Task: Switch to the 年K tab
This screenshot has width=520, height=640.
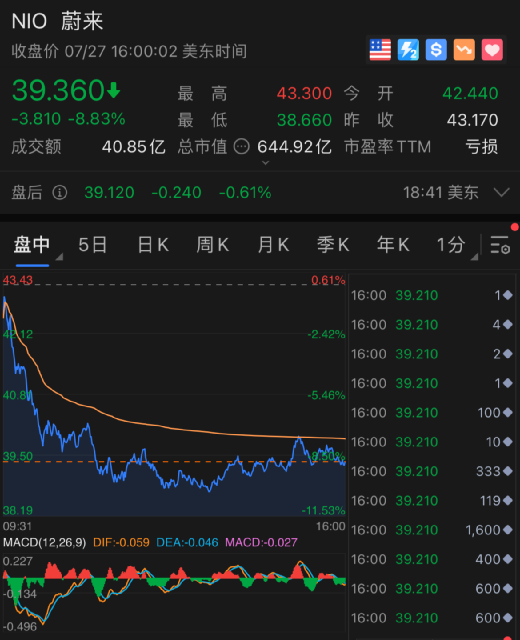Action: click(393, 245)
